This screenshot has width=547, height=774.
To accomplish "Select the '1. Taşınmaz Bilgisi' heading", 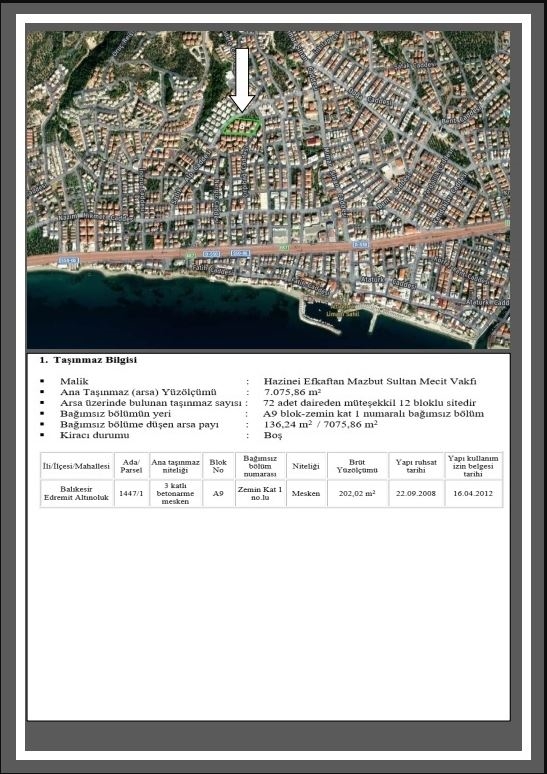I will pyautogui.click(x=88, y=360).
